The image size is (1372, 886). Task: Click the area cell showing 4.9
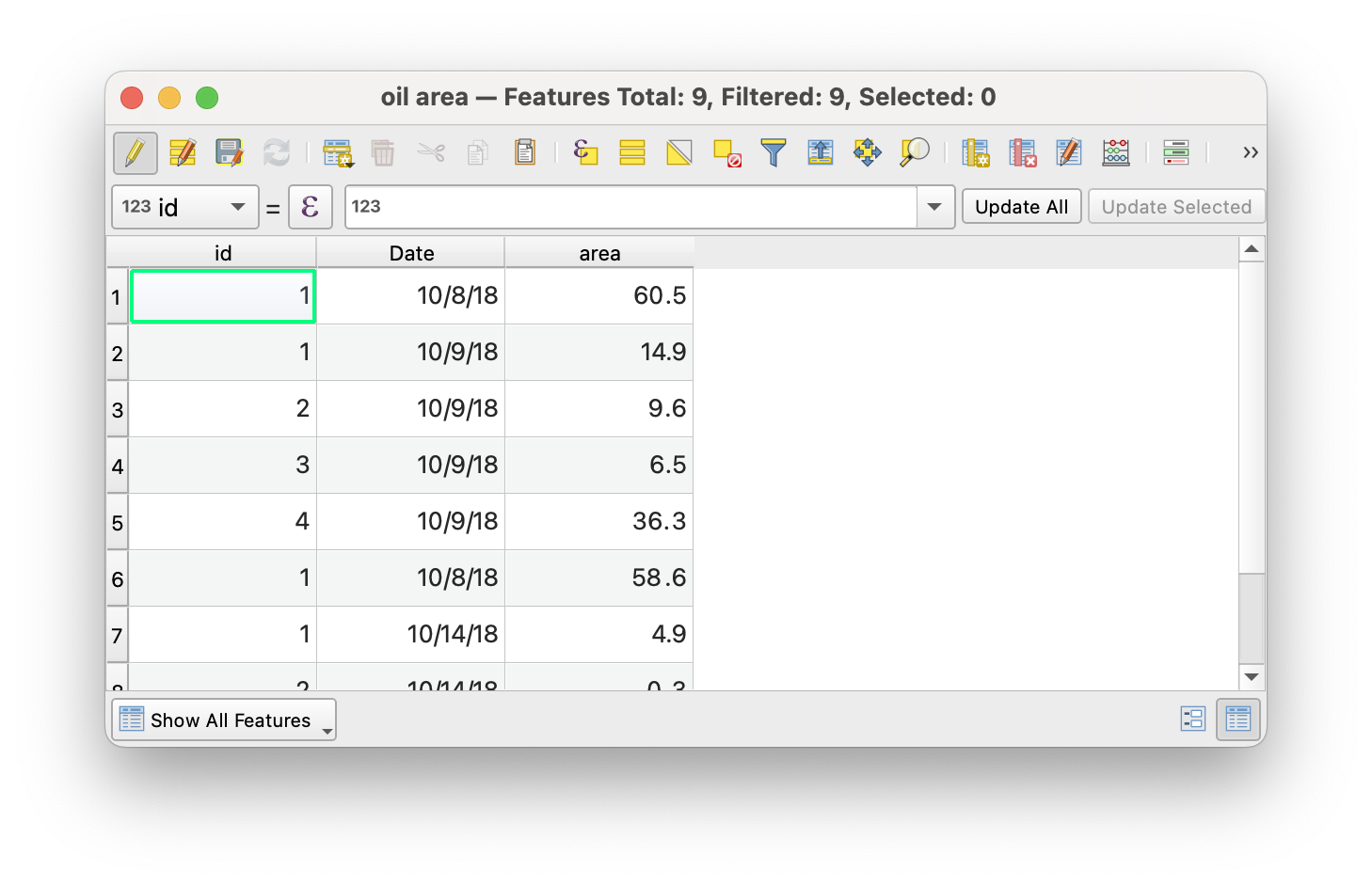[599, 635]
